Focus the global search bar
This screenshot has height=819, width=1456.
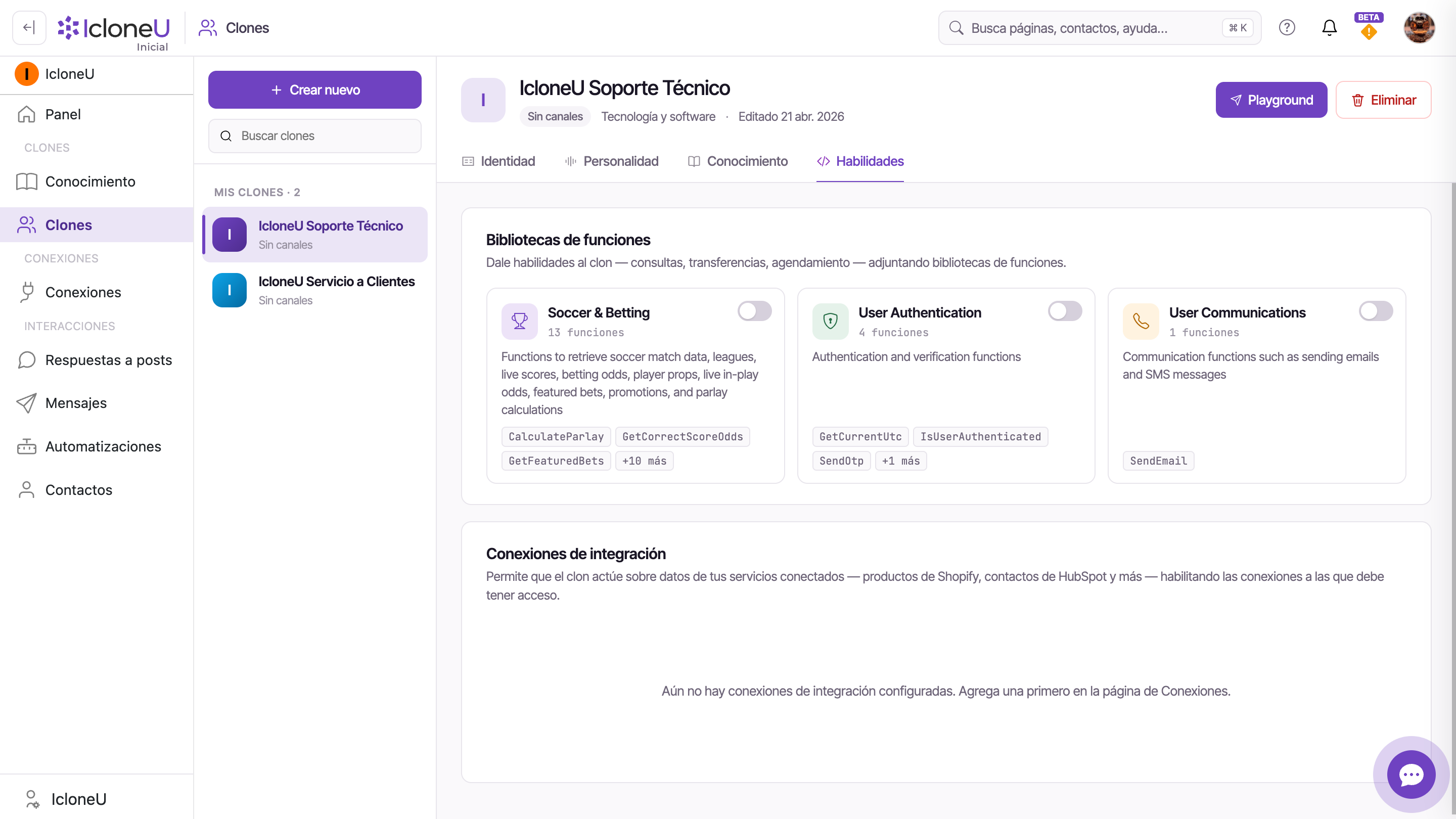point(1100,28)
